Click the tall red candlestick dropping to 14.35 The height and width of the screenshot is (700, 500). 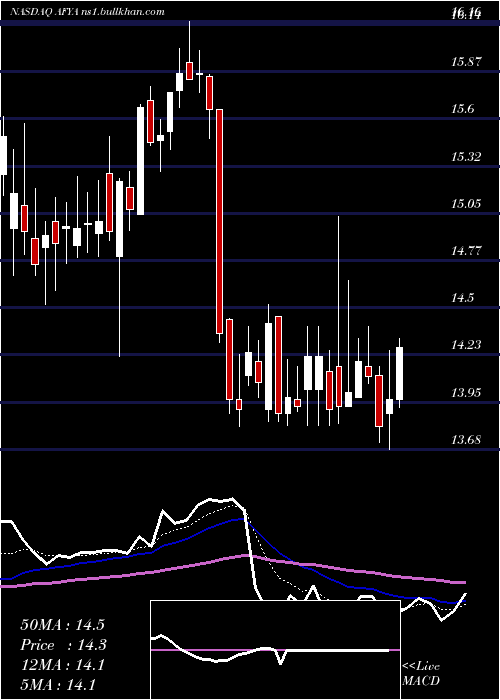point(219,221)
